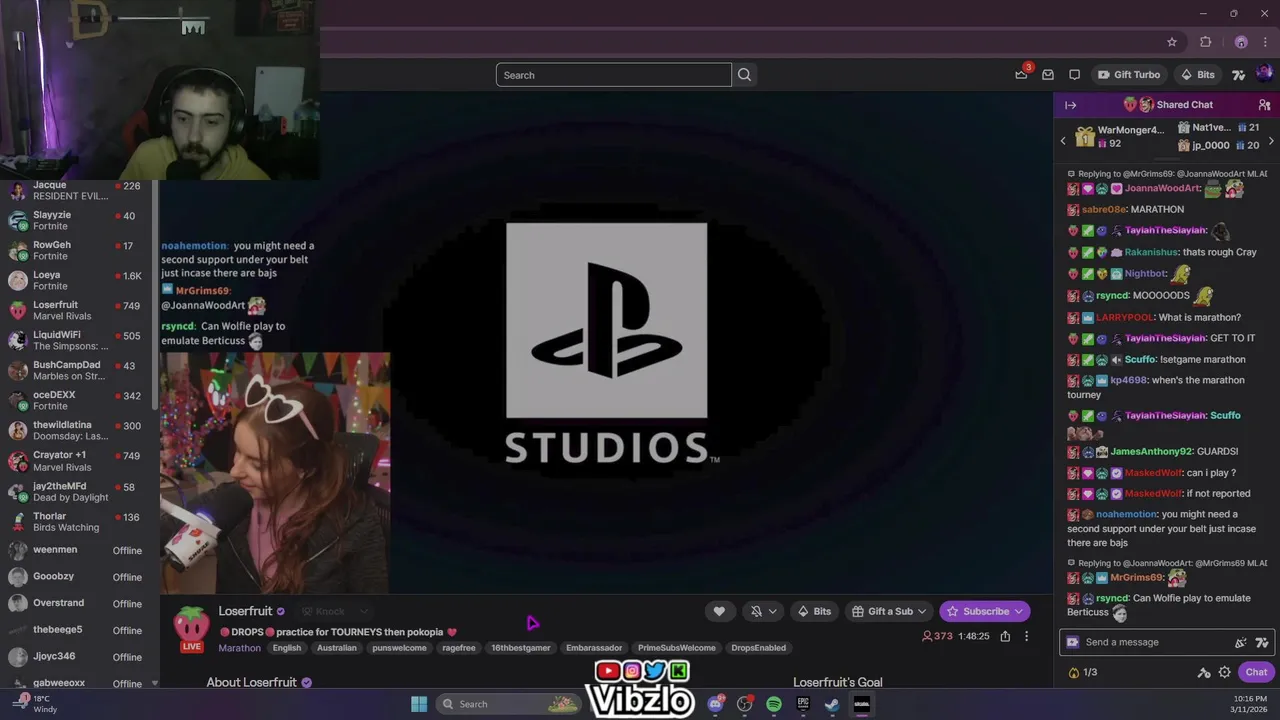Focus the Twitch search field
Screen dimensions: 1280x720
[x=614, y=75]
